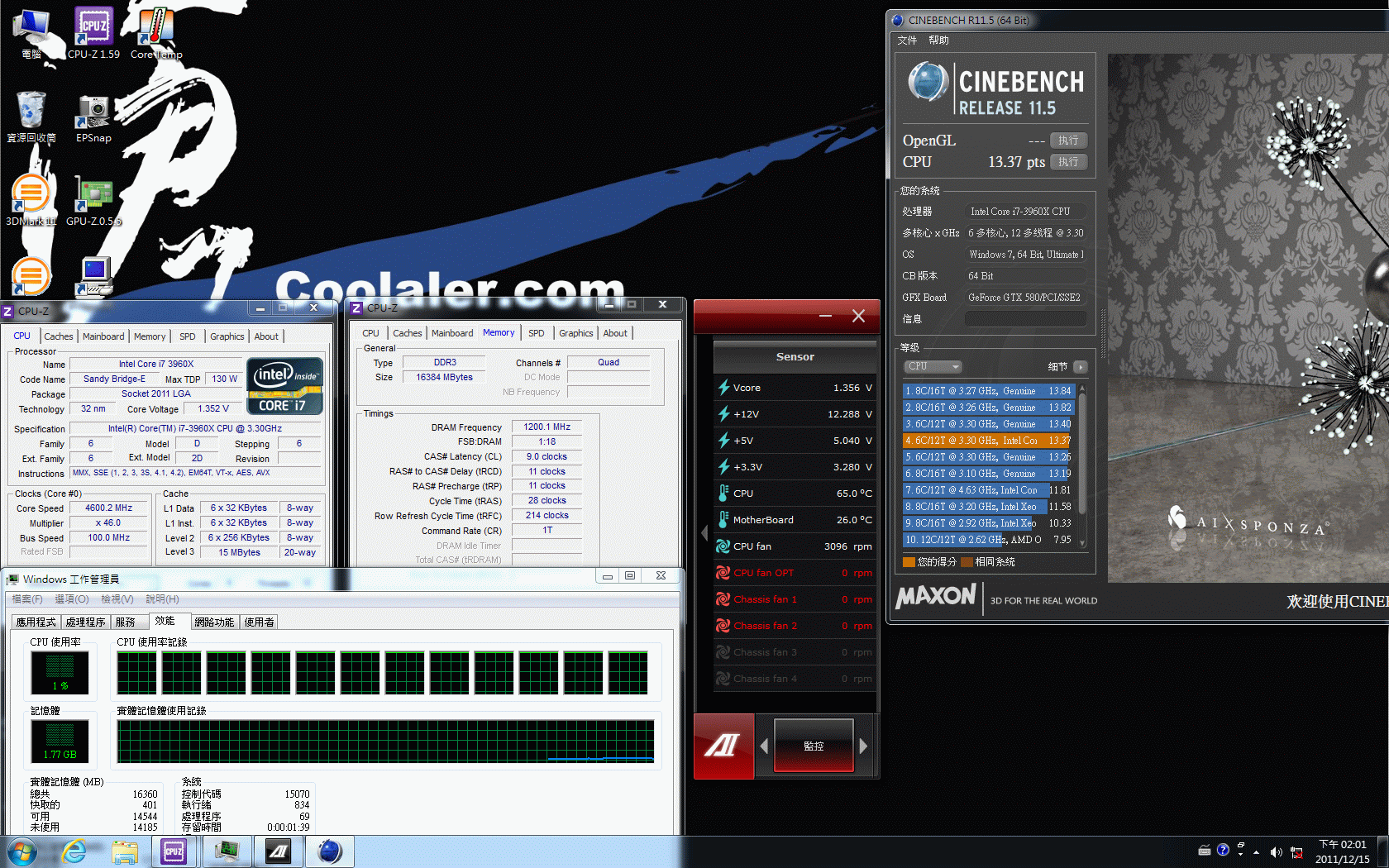
Task: Click the Windows Start orb
Action: click(x=22, y=851)
